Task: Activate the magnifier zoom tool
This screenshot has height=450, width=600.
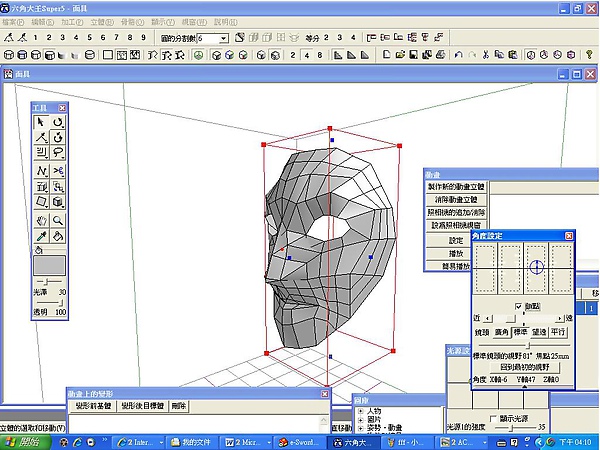Action: tap(58, 220)
